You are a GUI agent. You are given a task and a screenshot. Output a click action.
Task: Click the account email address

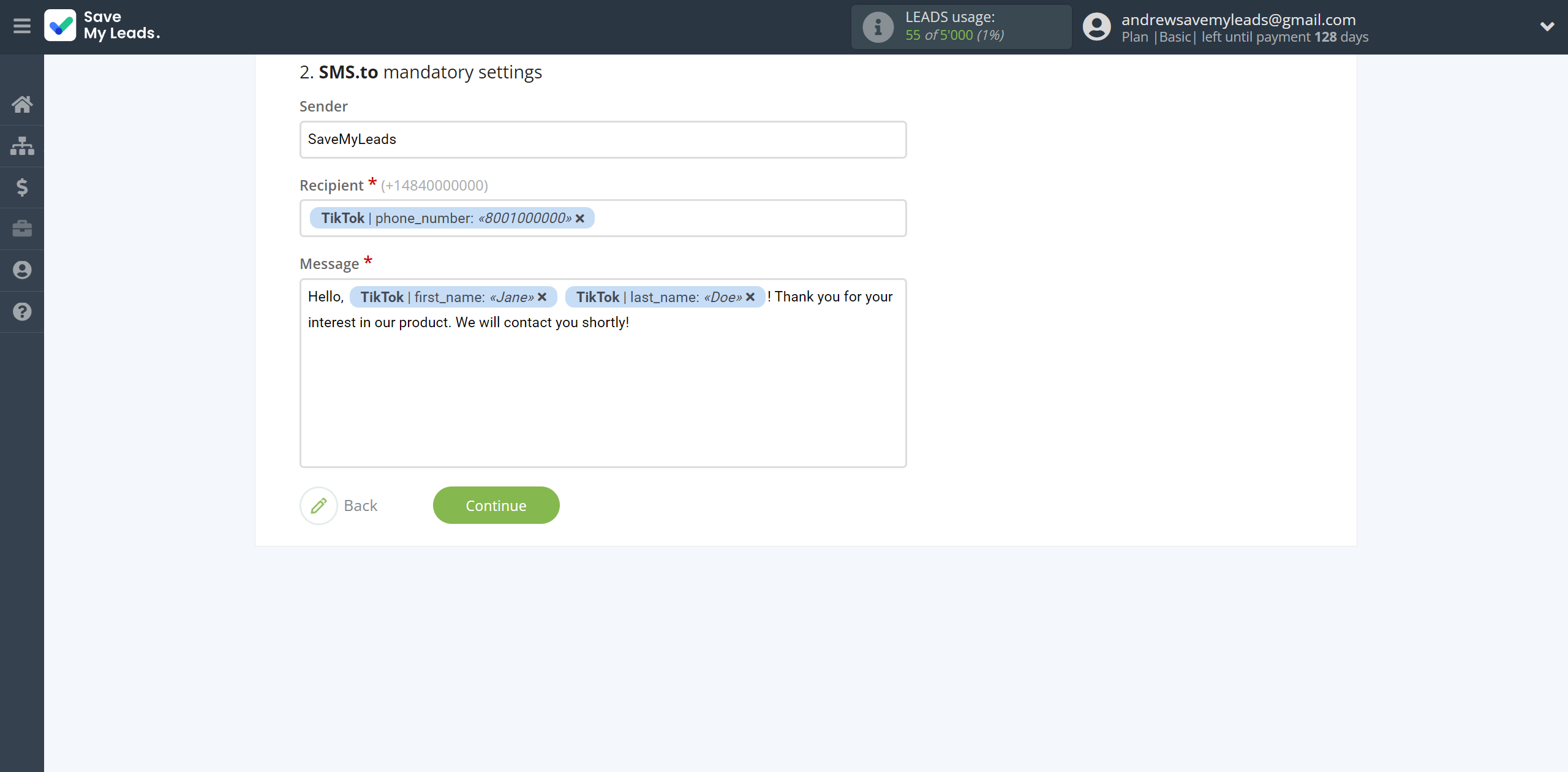[x=1238, y=20]
